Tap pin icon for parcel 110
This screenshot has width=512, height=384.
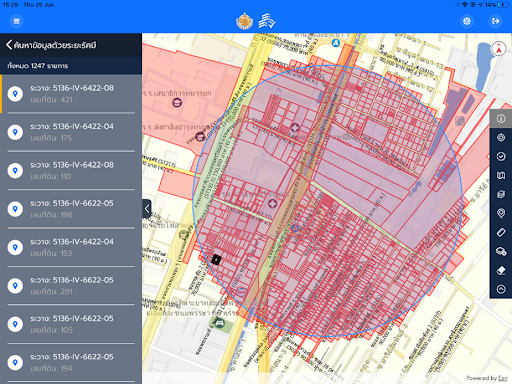[15, 170]
